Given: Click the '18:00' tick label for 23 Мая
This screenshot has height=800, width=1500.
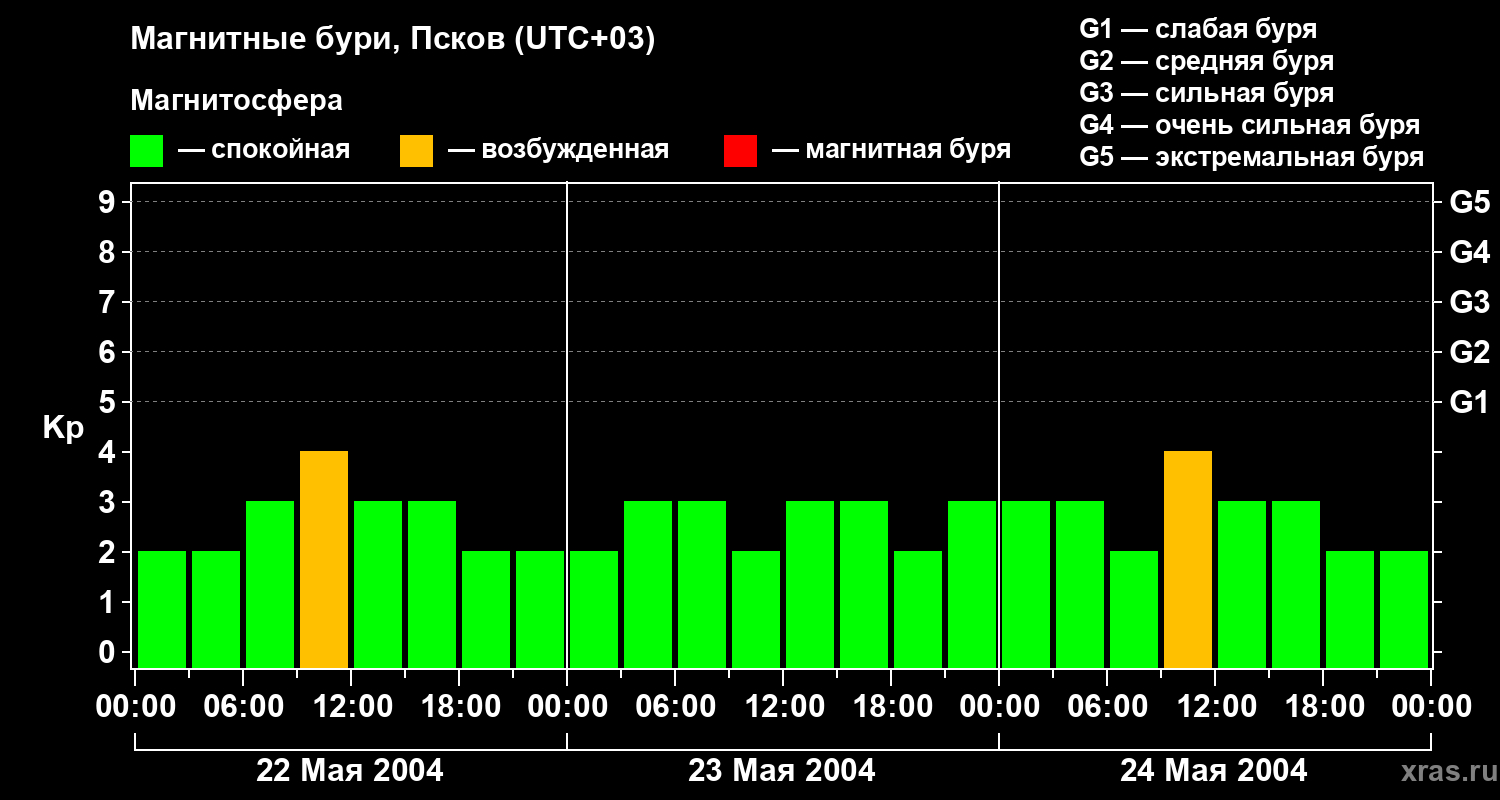Looking at the screenshot, I should pyautogui.click(x=892, y=707).
